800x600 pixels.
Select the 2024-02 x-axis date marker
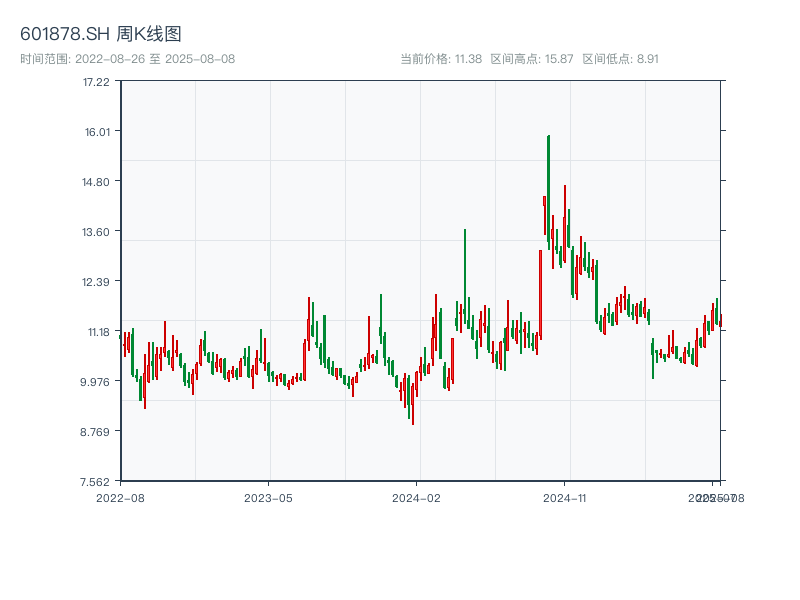417,497
